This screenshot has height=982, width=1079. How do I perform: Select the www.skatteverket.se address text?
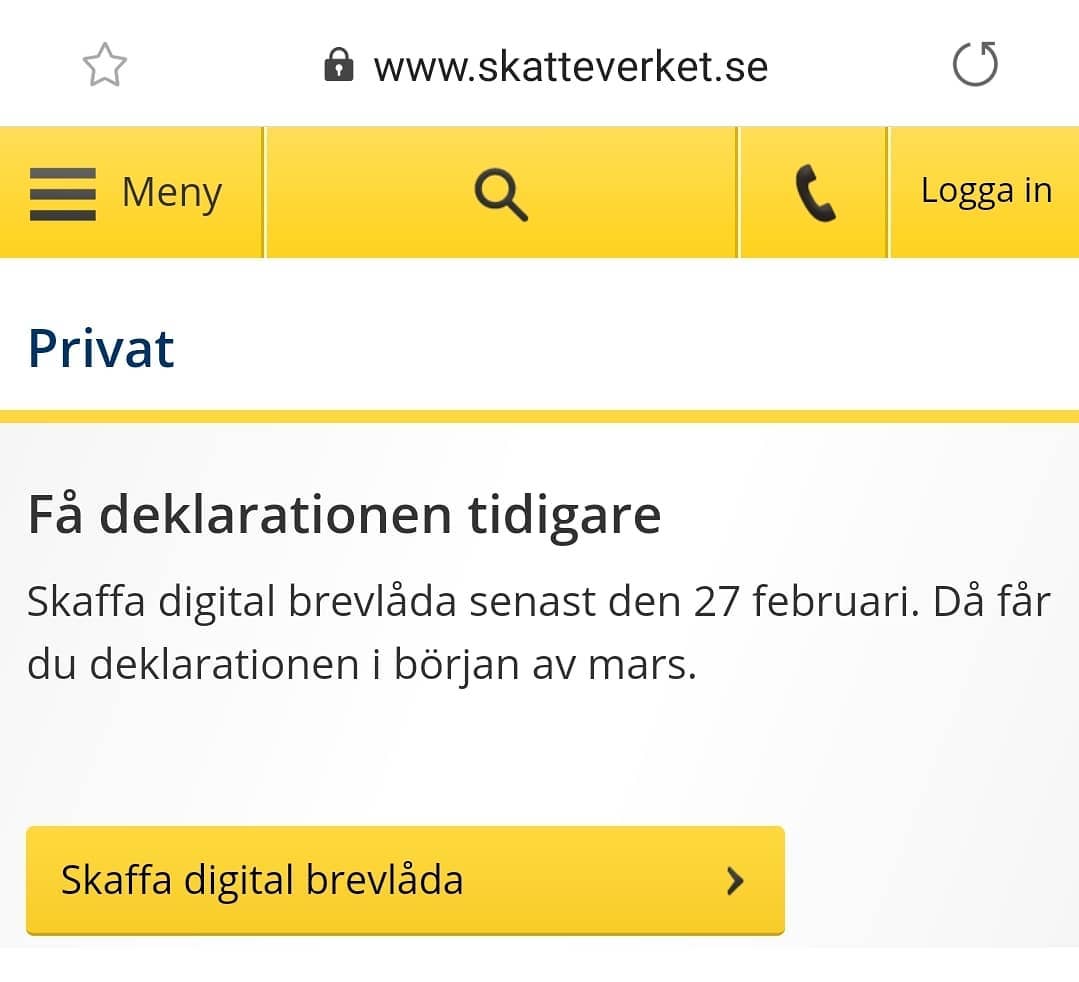point(570,67)
